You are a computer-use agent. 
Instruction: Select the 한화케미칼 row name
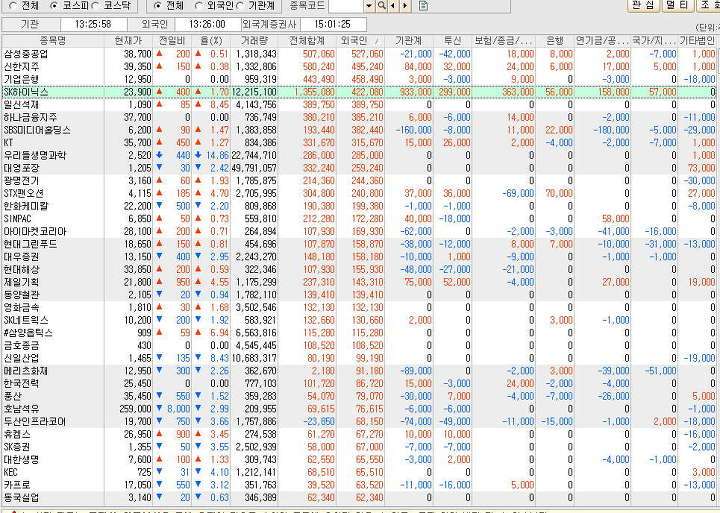(x=26, y=206)
